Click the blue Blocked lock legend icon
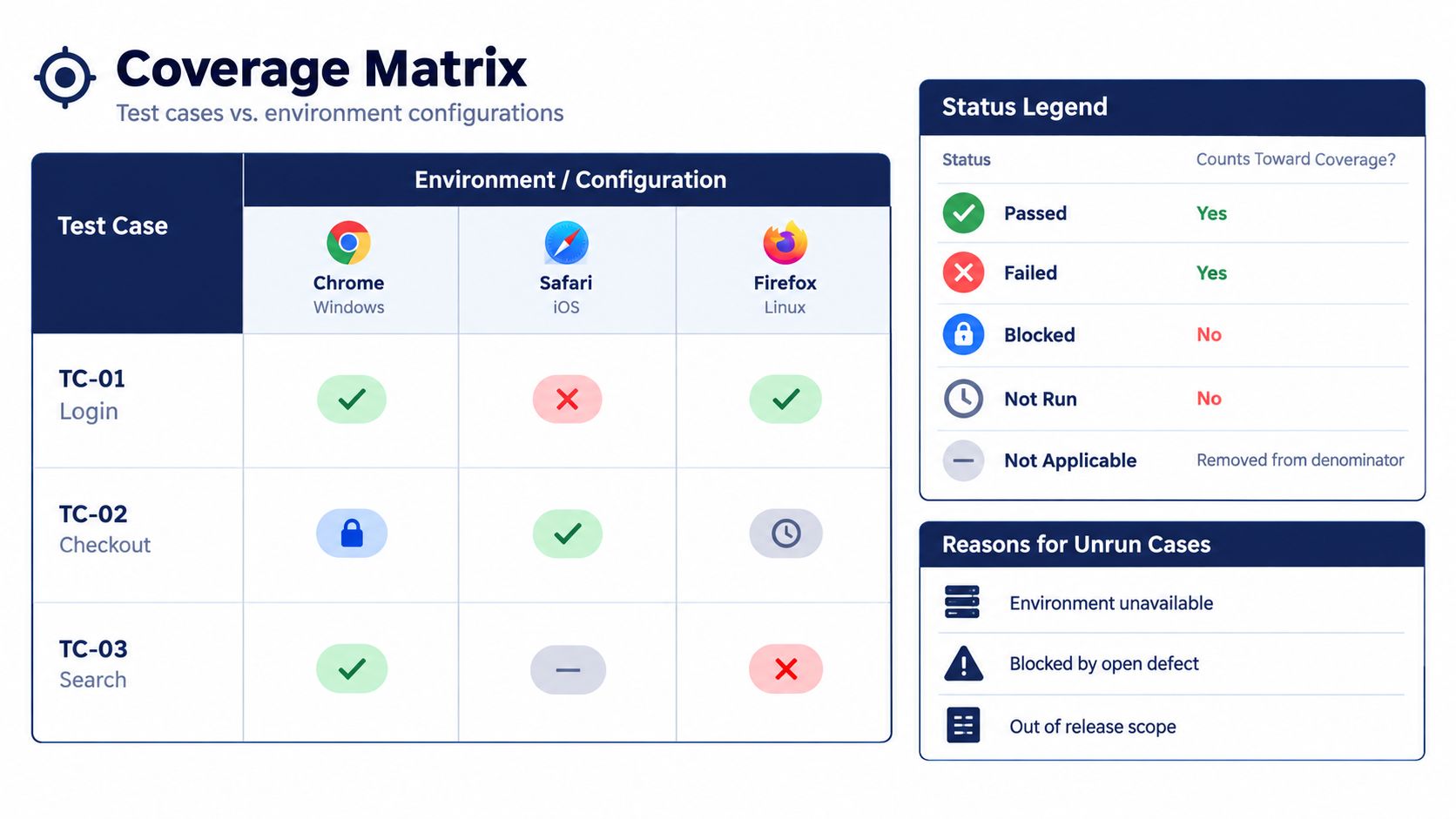Viewport: 1456px width, 819px height. [x=963, y=334]
